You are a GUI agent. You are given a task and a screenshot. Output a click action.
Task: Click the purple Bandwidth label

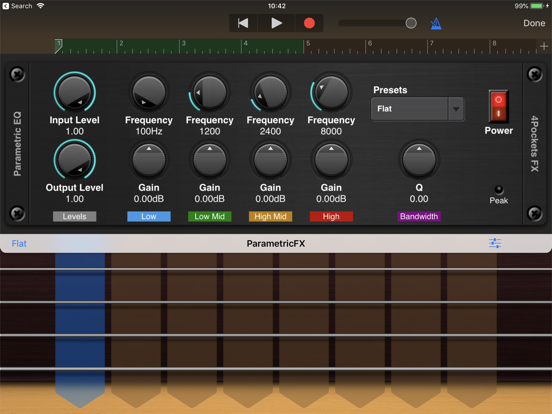click(x=419, y=217)
